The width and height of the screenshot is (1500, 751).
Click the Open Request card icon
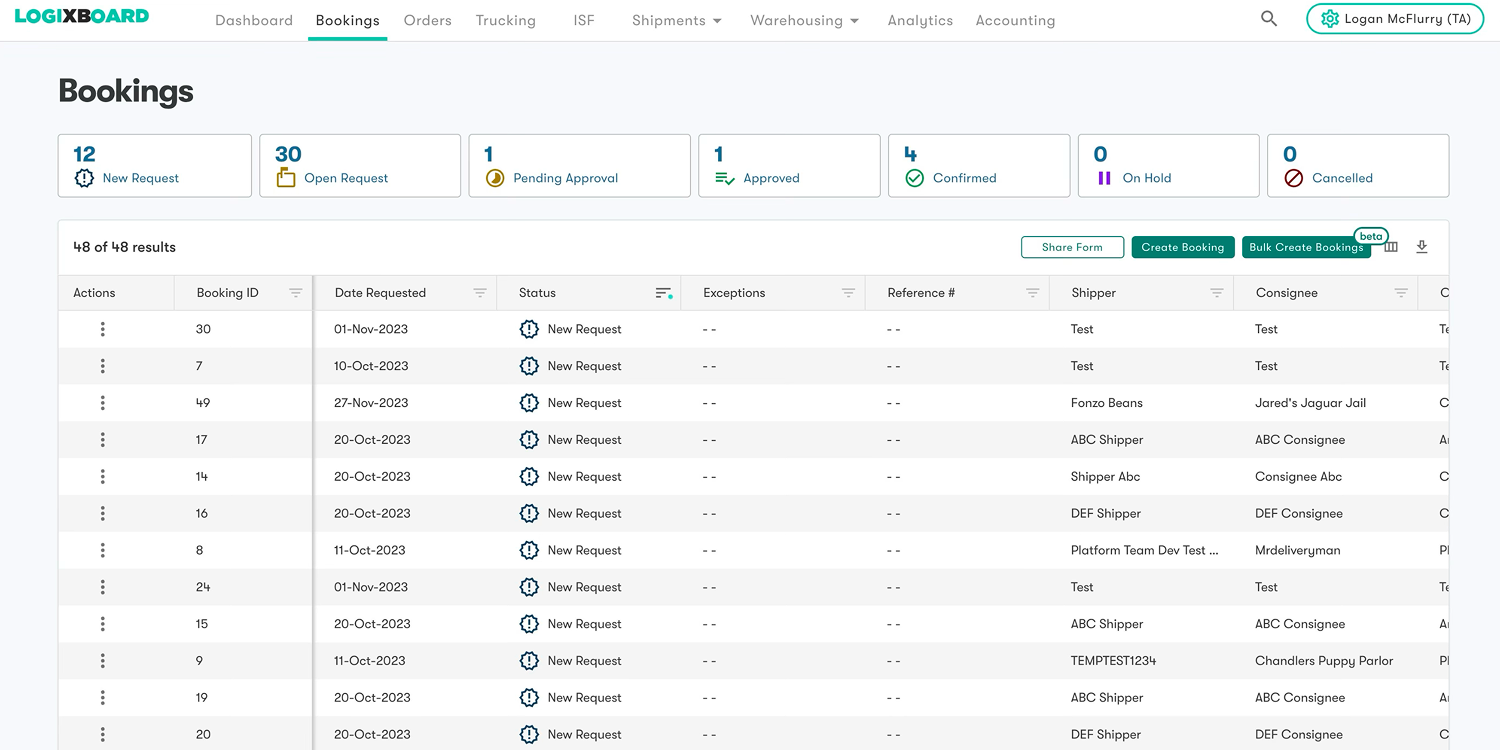pos(286,178)
